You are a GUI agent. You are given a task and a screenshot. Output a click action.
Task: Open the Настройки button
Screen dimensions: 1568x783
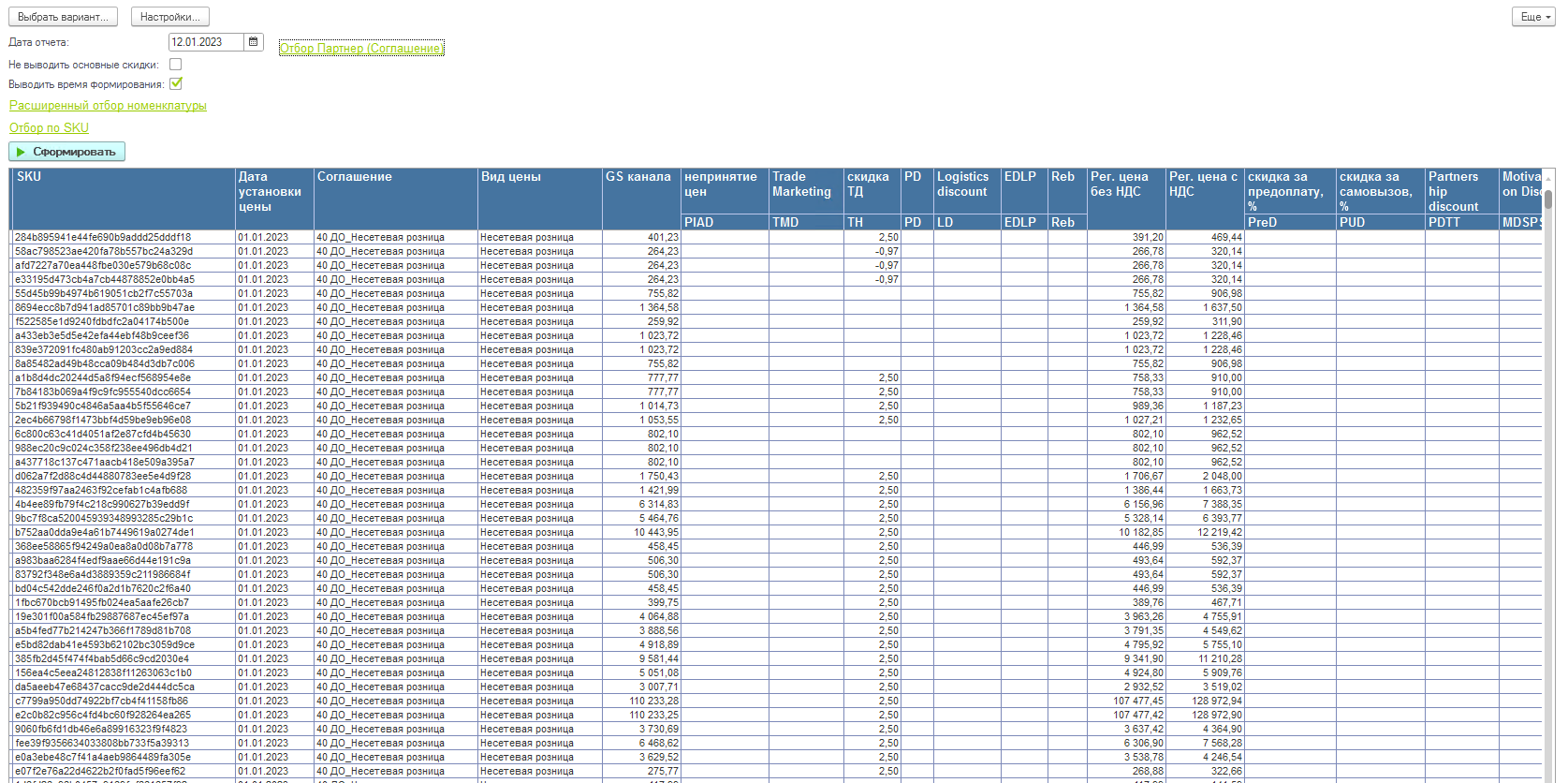[x=170, y=17]
